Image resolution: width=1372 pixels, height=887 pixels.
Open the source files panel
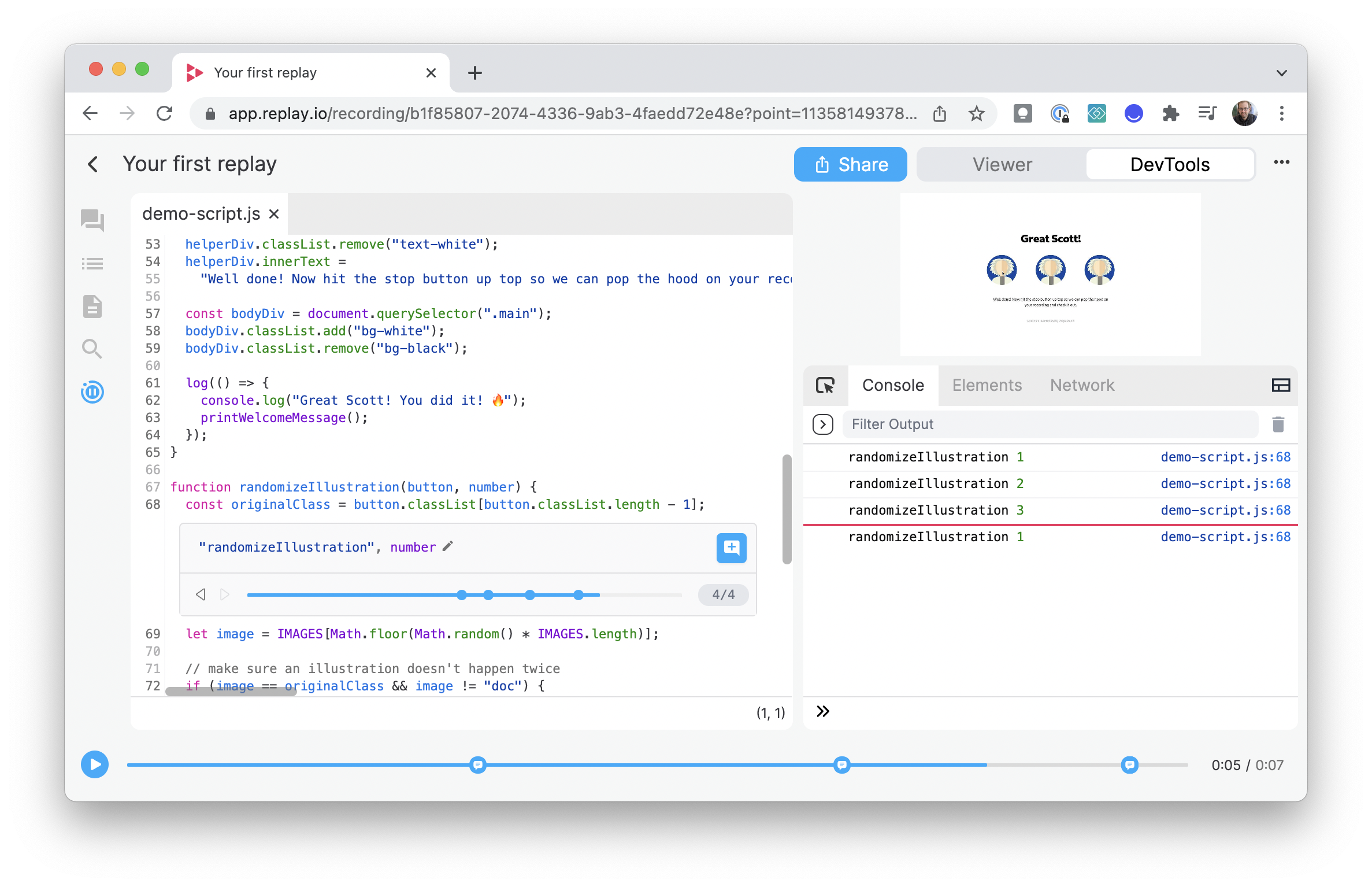[x=93, y=306]
